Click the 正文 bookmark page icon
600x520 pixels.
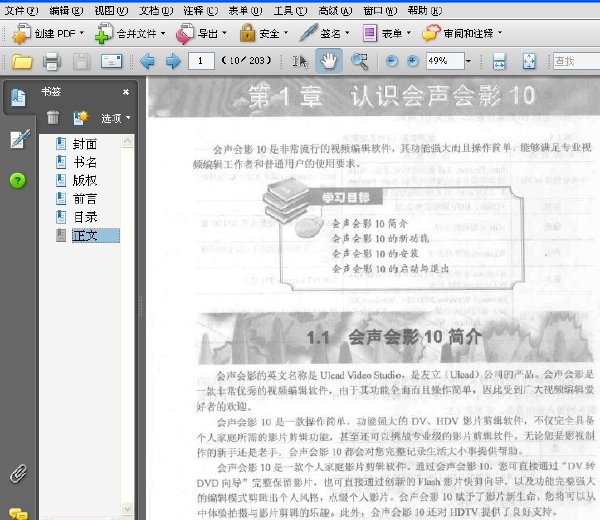(x=61, y=235)
